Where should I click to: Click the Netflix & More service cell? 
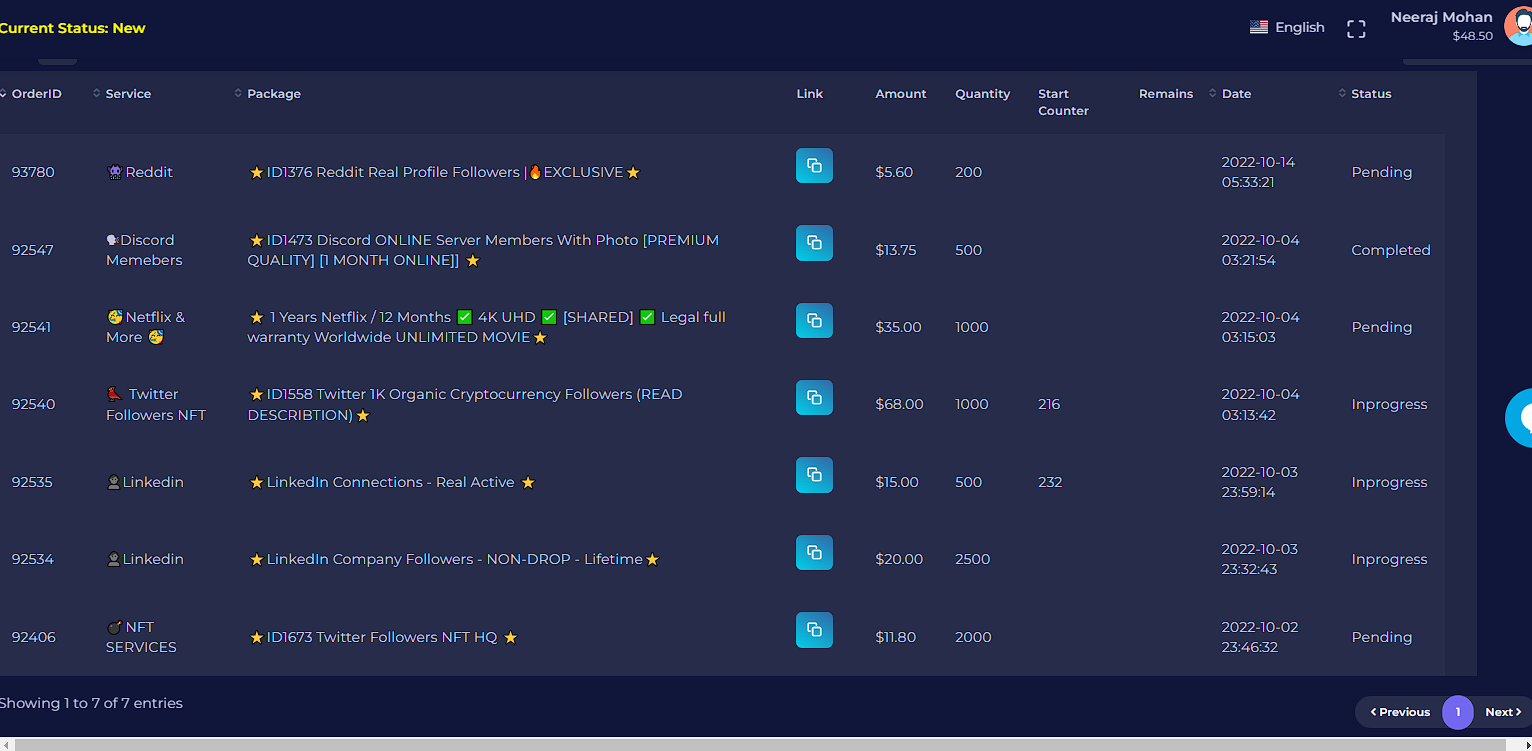click(x=146, y=327)
